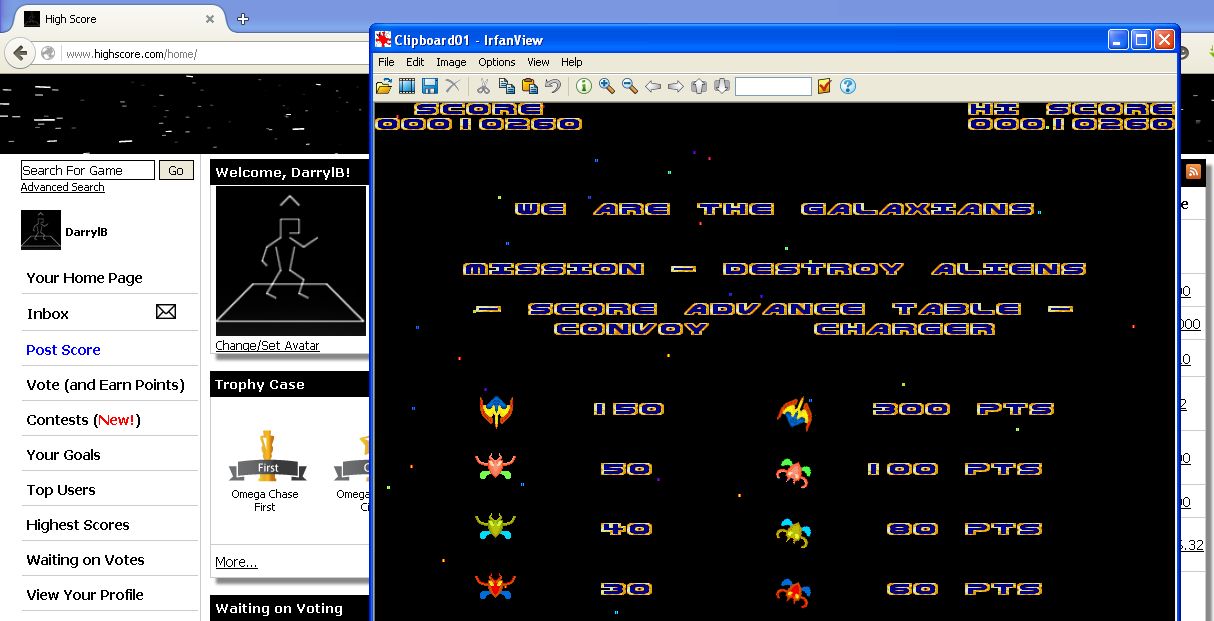Click the Open file icon in IrfanView
The image size is (1214, 621).
coord(384,87)
